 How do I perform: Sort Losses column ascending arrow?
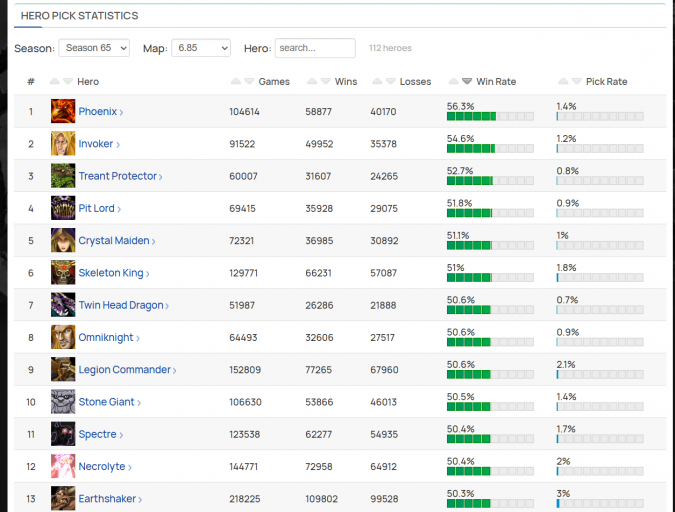point(377,81)
